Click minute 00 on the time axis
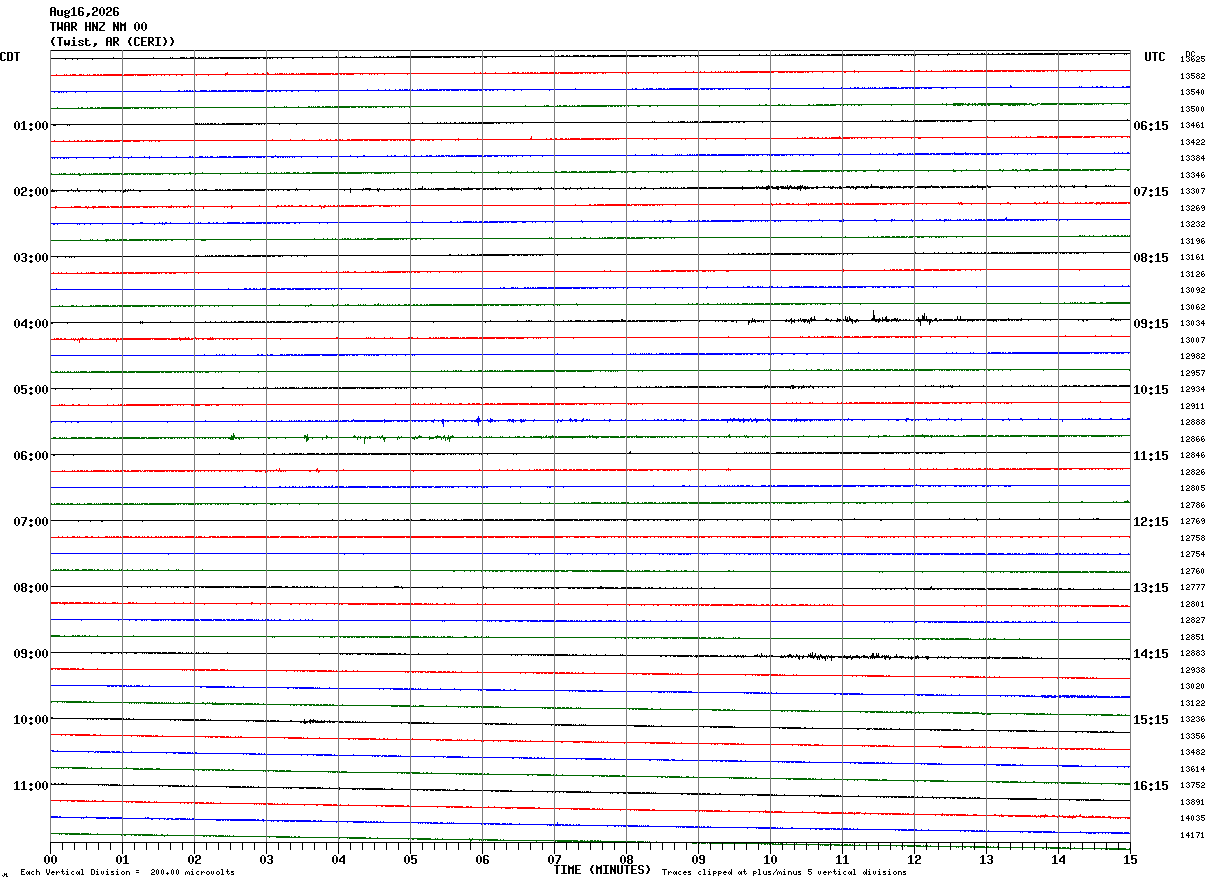 click(x=50, y=860)
